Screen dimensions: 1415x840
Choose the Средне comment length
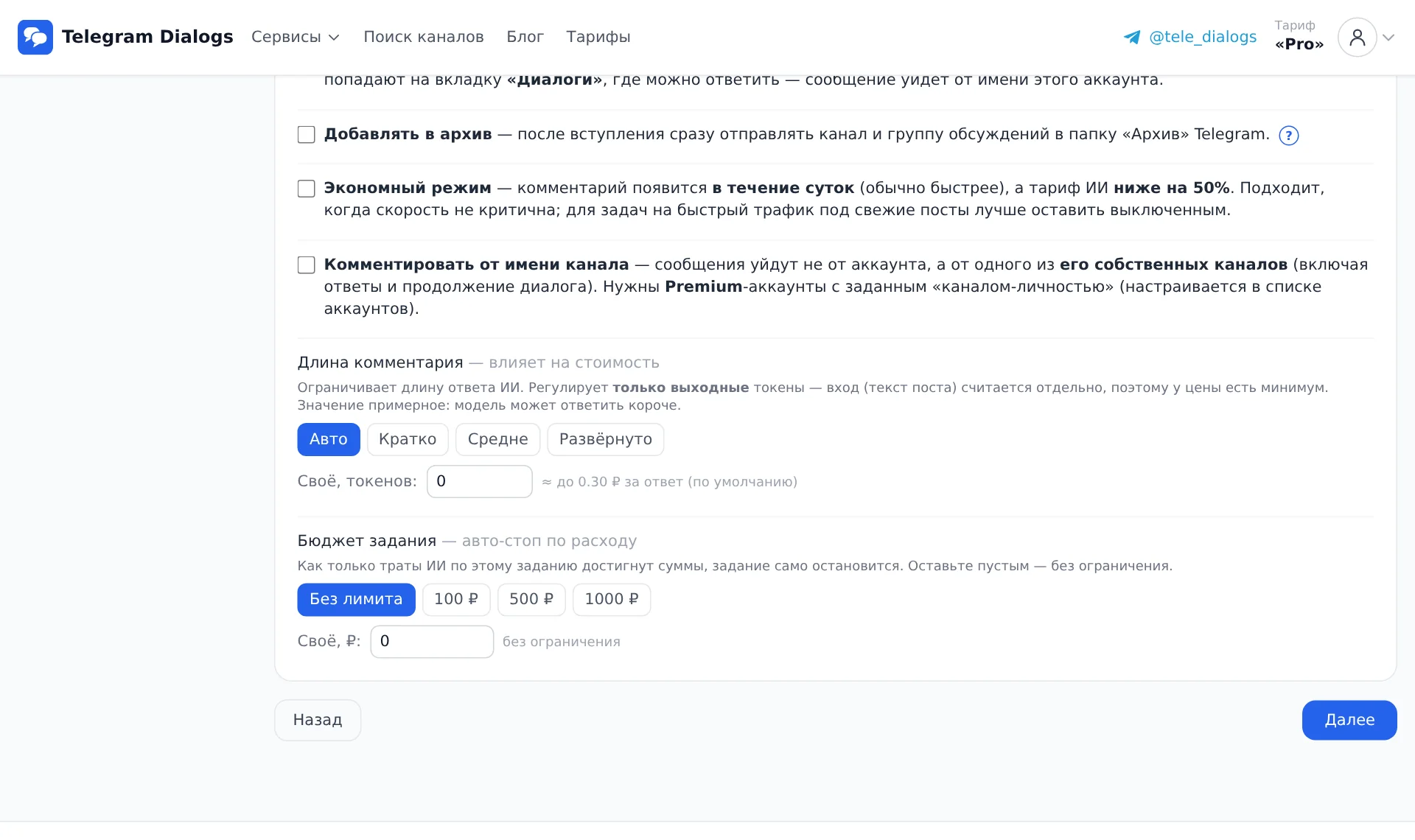click(498, 439)
